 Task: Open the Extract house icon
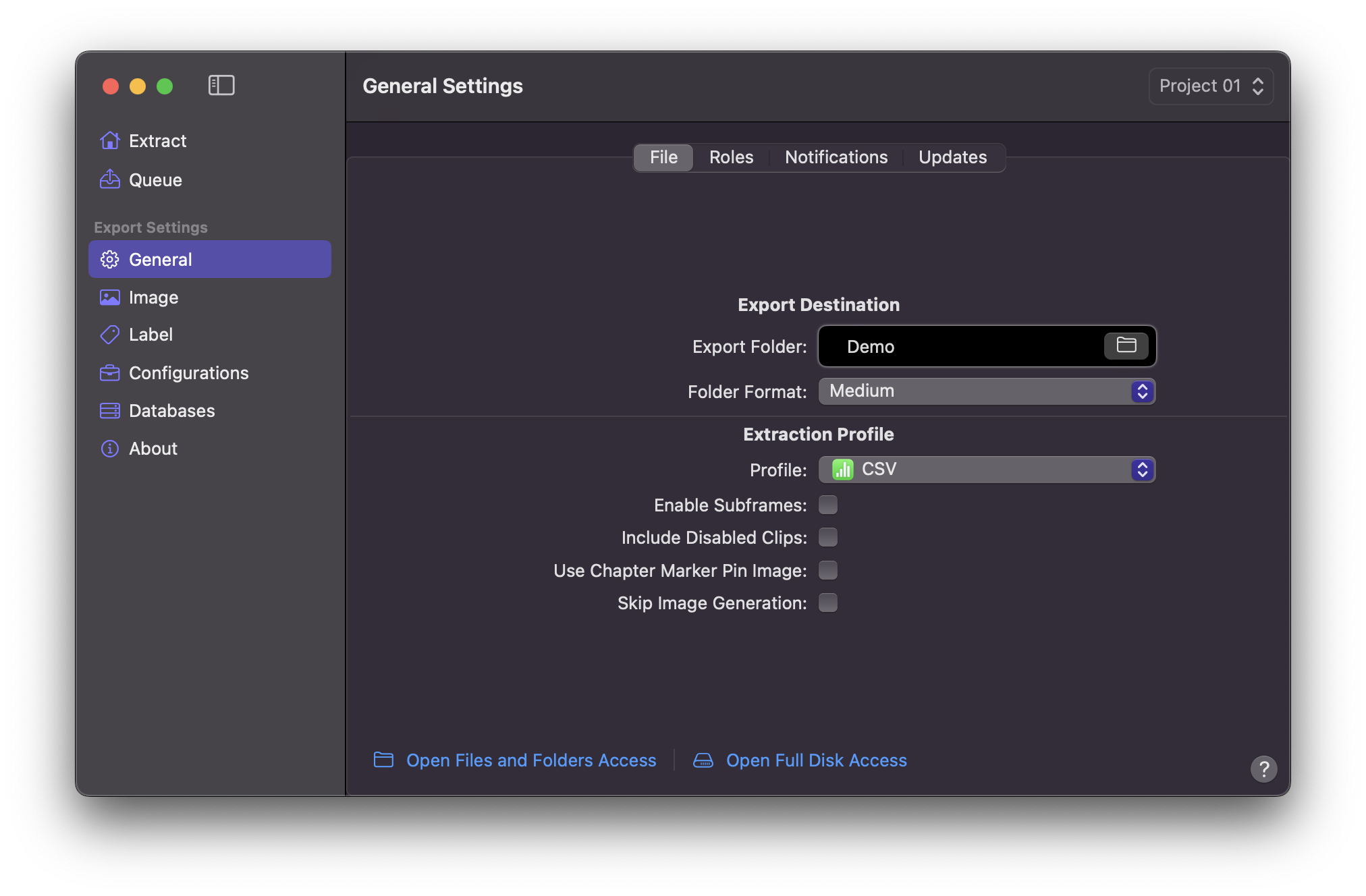[110, 140]
